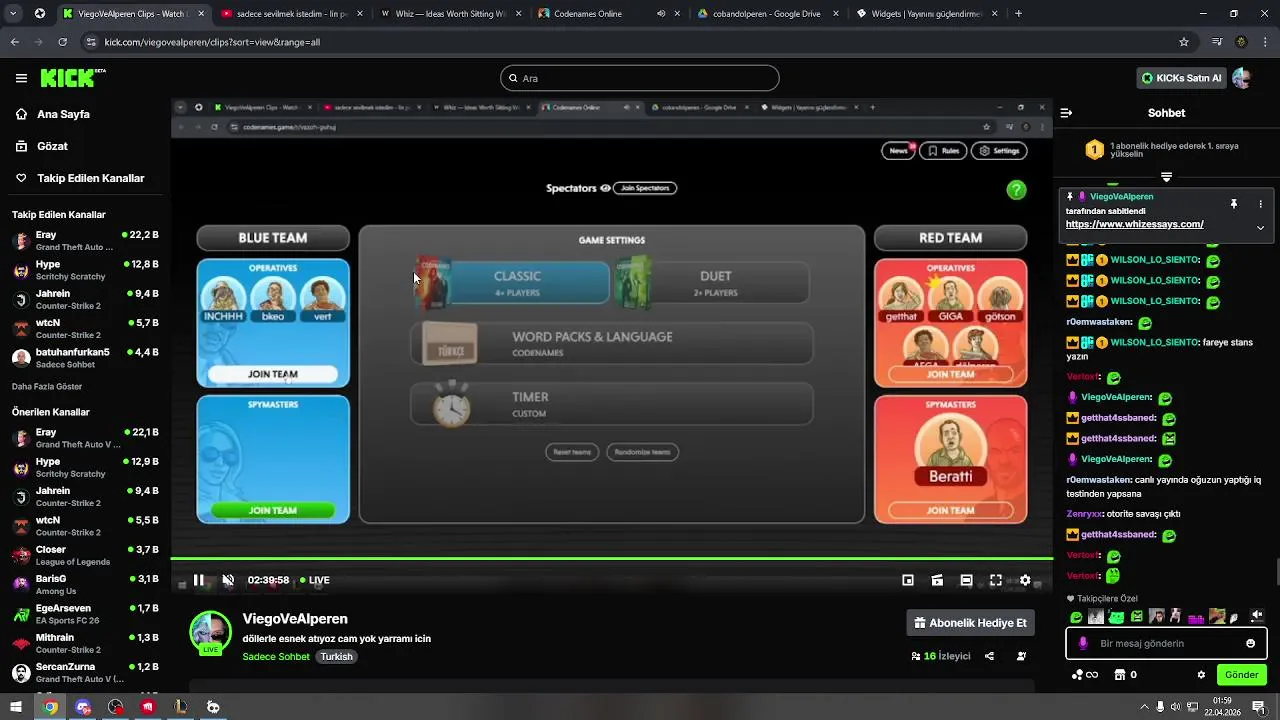The width and height of the screenshot is (1280, 720).
Task: Enter fullscreen video mode
Action: [996, 580]
